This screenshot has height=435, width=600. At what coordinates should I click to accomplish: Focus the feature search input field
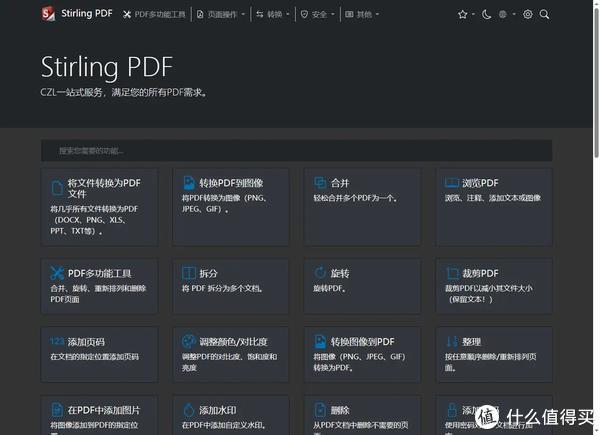click(x=296, y=150)
